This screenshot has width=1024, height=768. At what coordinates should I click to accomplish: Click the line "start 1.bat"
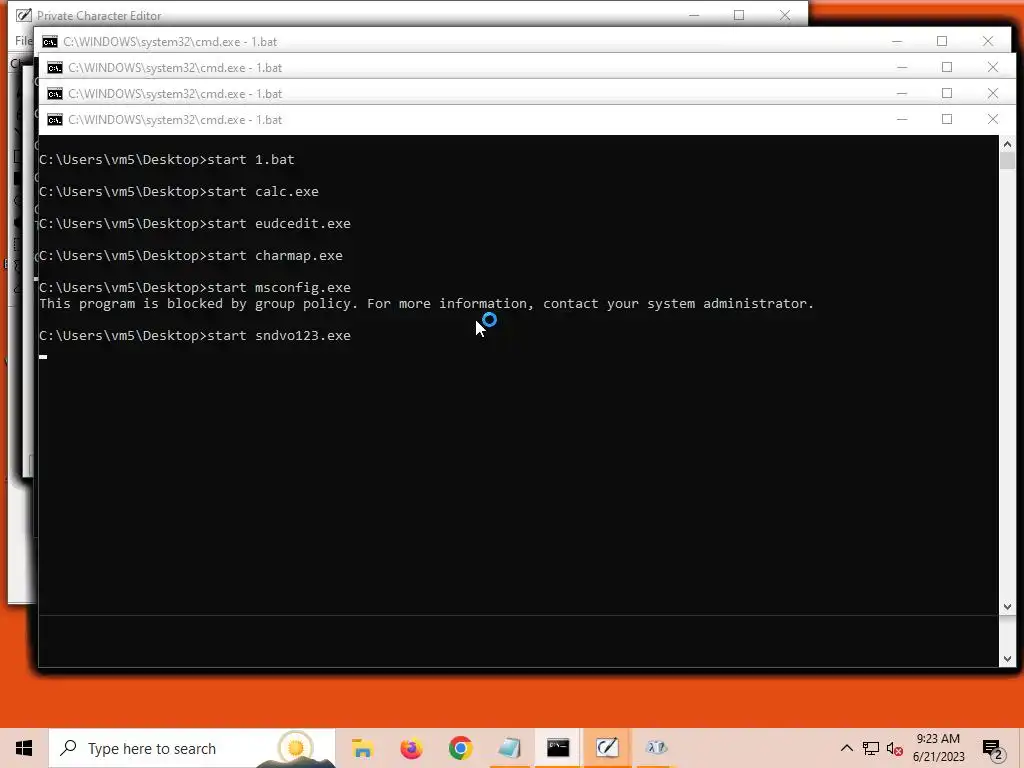(x=167, y=159)
